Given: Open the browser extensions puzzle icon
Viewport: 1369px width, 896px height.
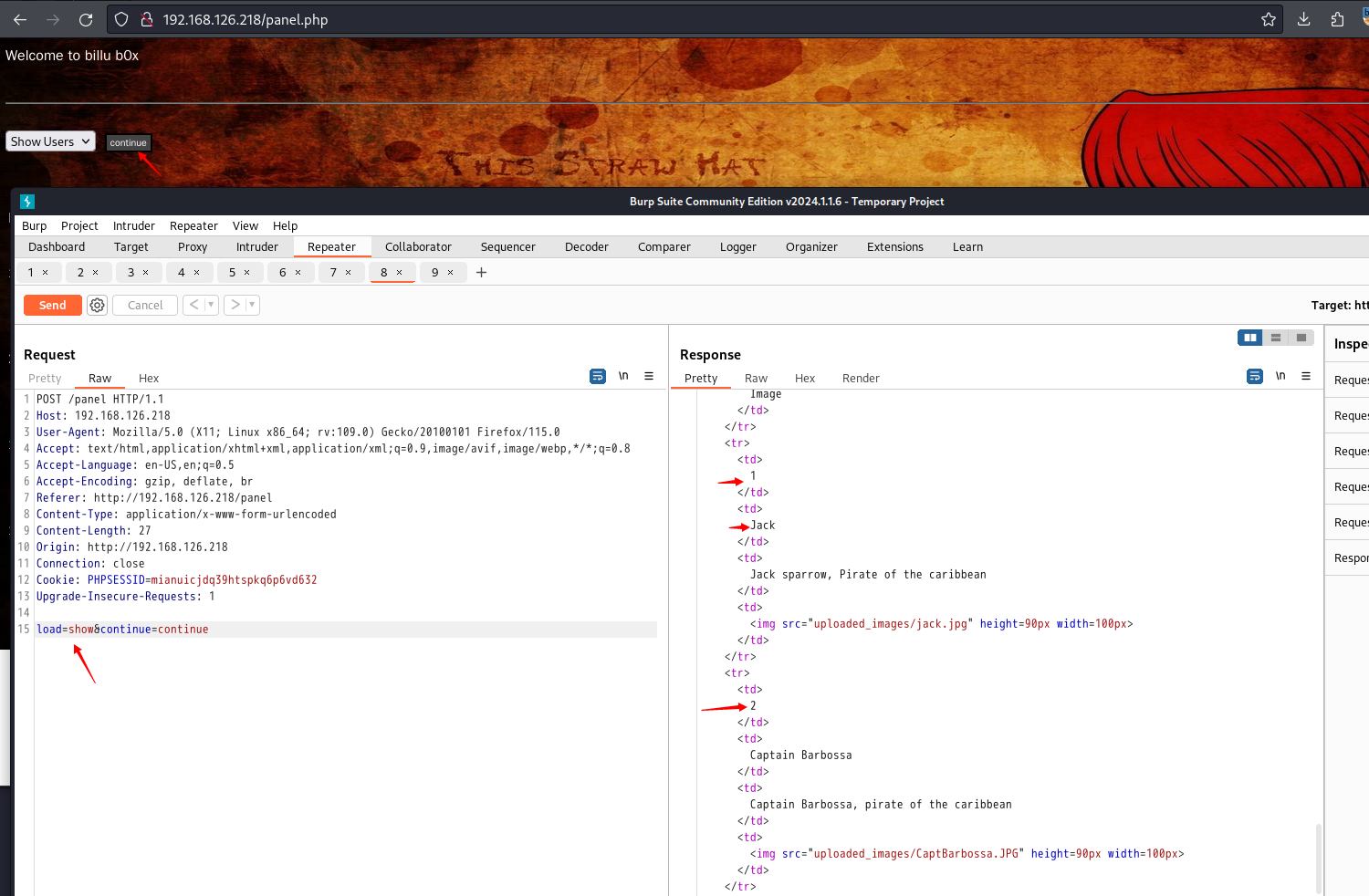Looking at the screenshot, I should tap(1338, 19).
